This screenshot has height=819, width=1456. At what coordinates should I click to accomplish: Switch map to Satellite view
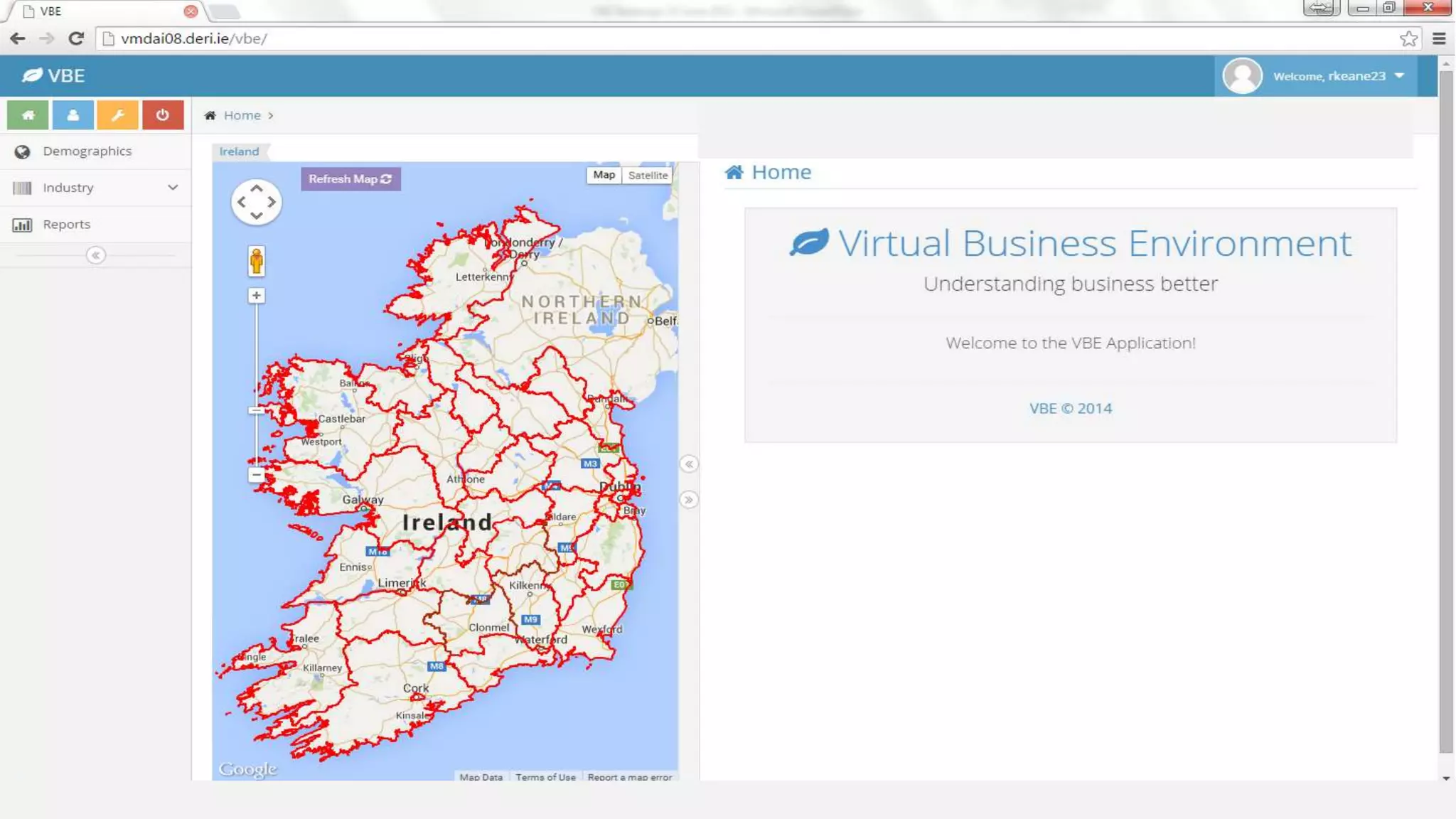click(x=648, y=175)
